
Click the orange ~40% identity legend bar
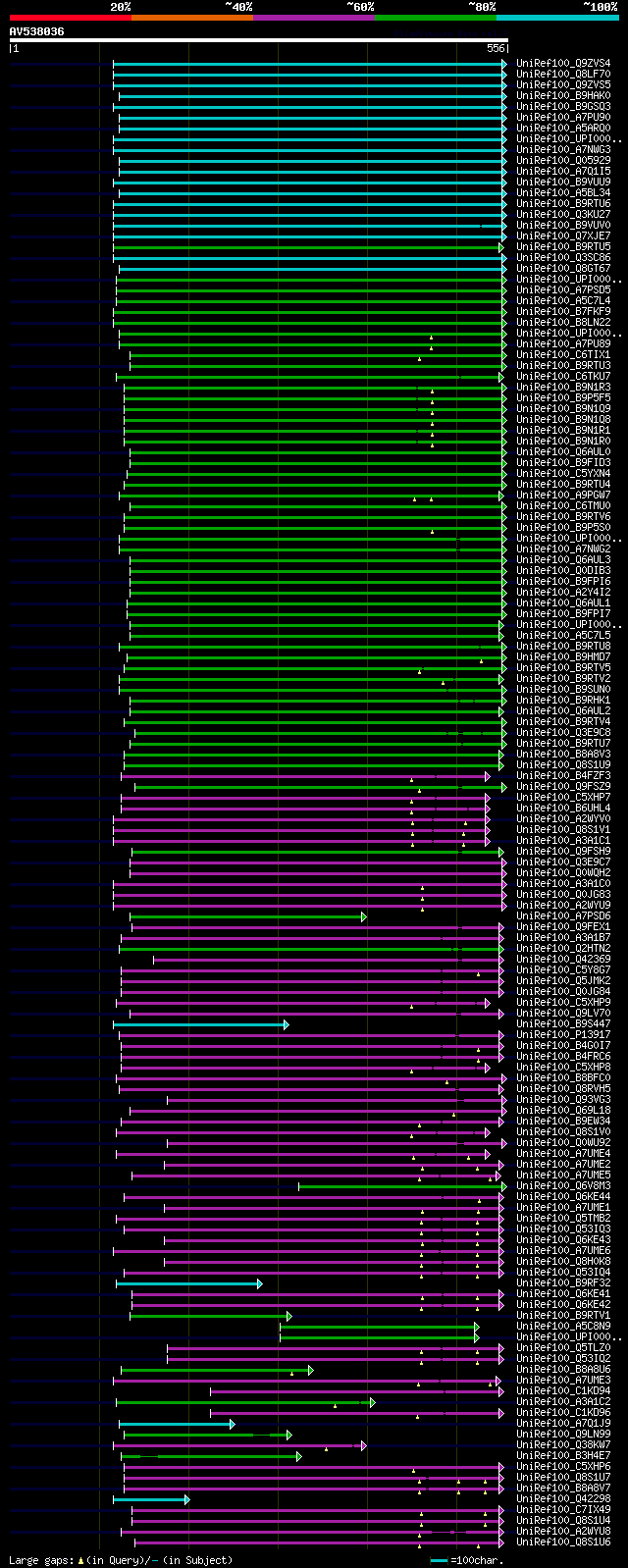[x=192, y=18]
